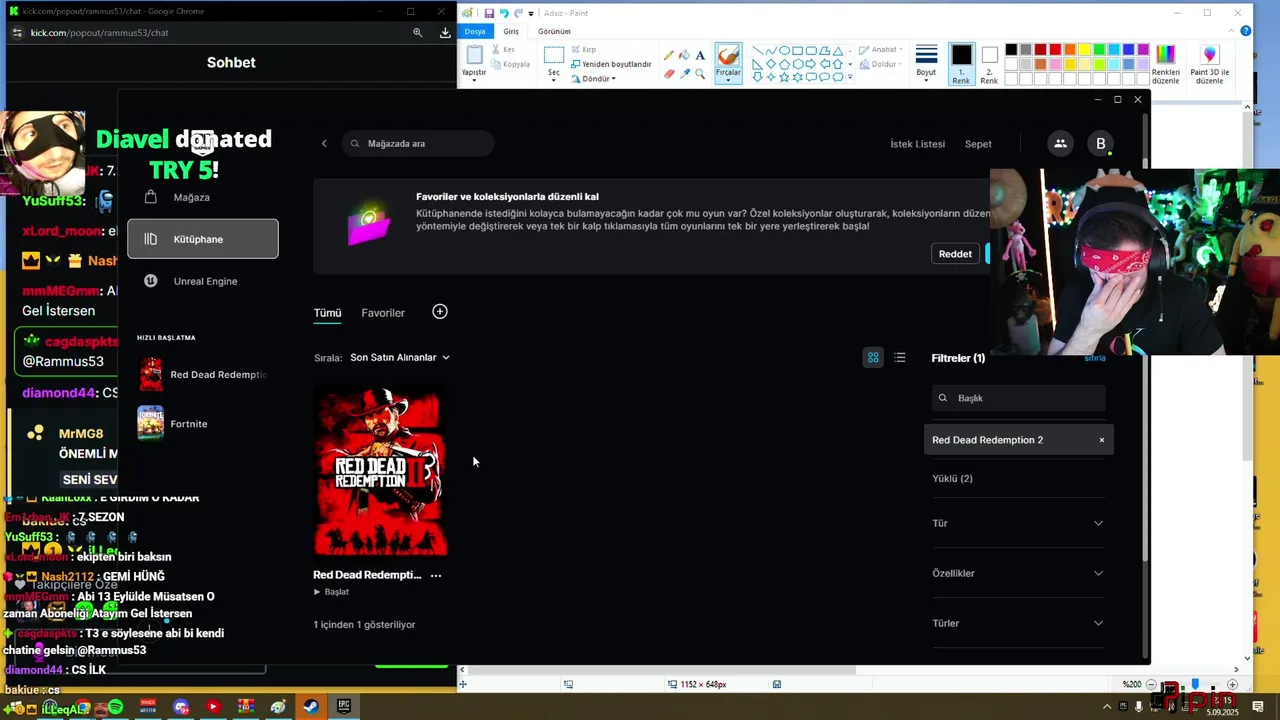Open Spotify from the taskbar
The height and width of the screenshot is (720, 1280).
pos(116,707)
